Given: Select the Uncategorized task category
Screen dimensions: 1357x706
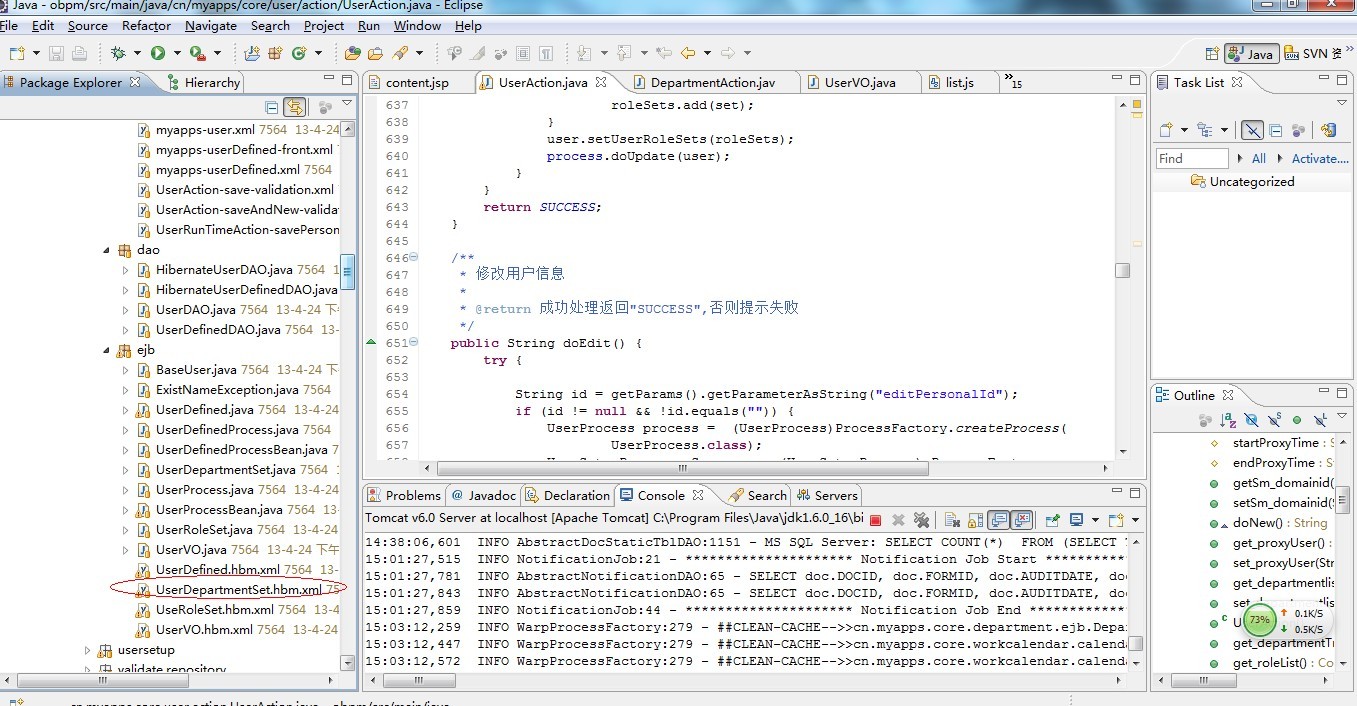Looking at the screenshot, I should point(1252,182).
